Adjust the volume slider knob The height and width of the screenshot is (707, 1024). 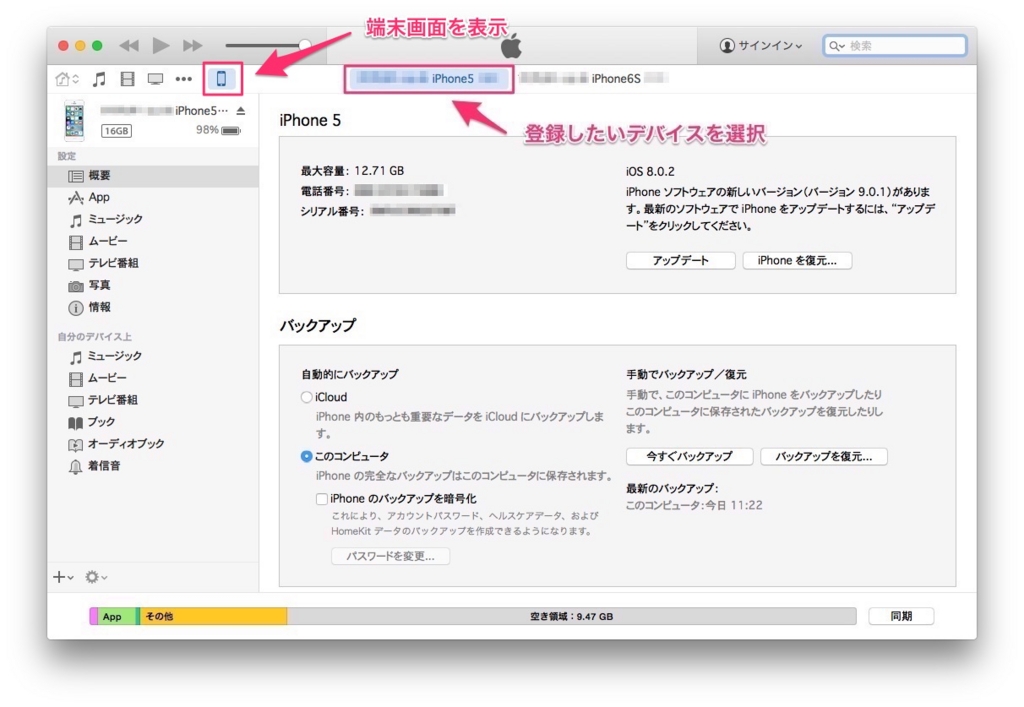(304, 45)
